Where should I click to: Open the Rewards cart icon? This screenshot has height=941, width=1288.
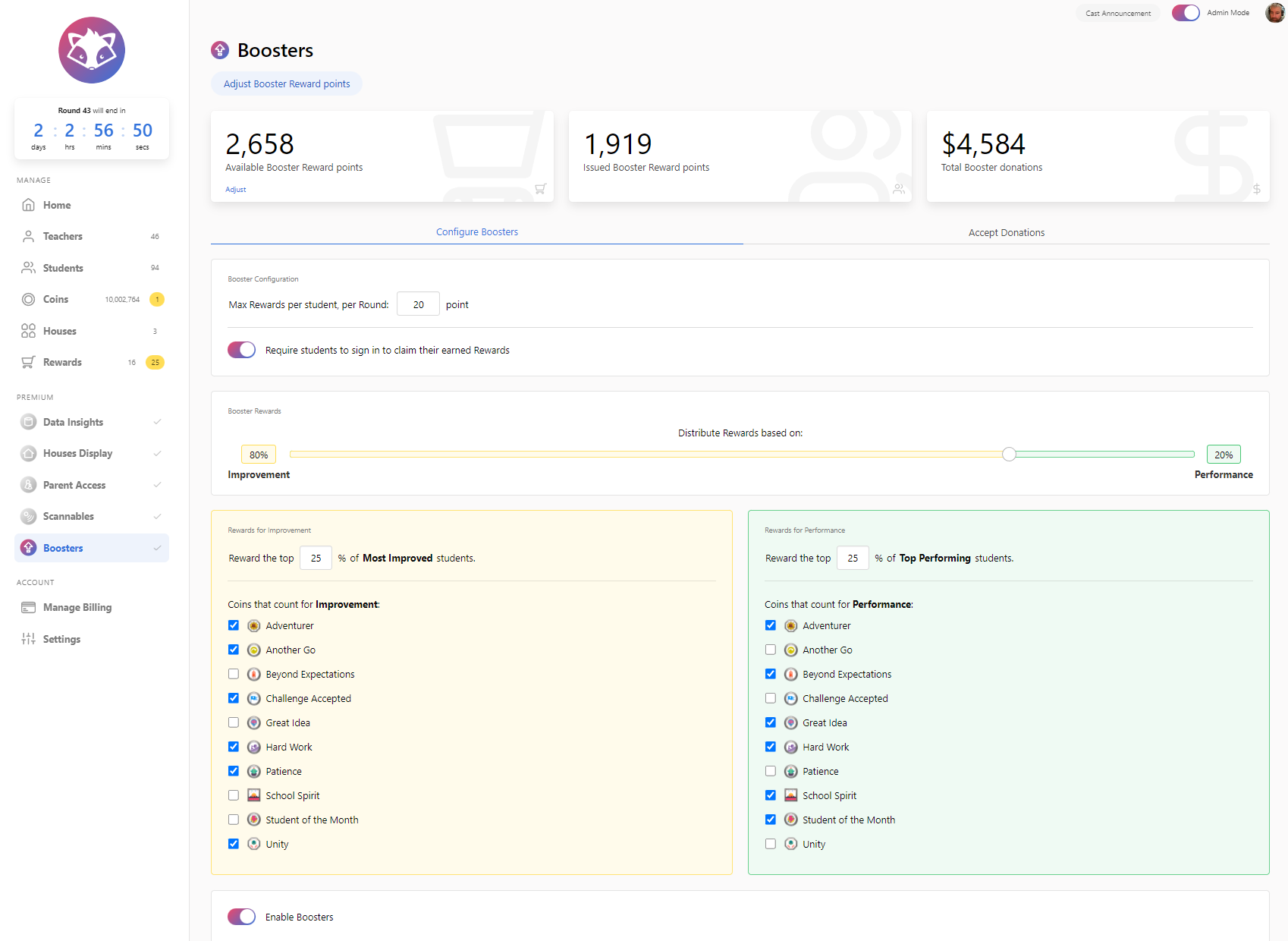point(29,363)
